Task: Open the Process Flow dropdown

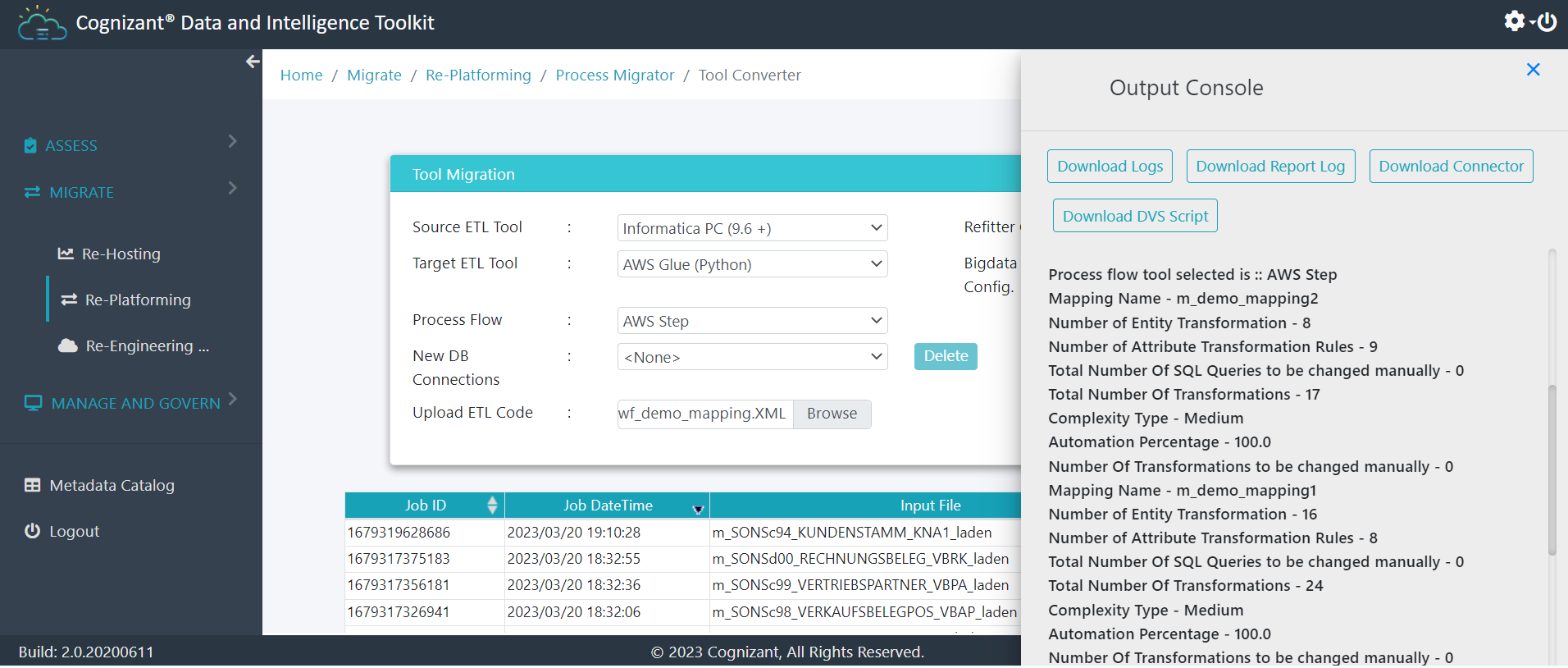Action: click(752, 321)
